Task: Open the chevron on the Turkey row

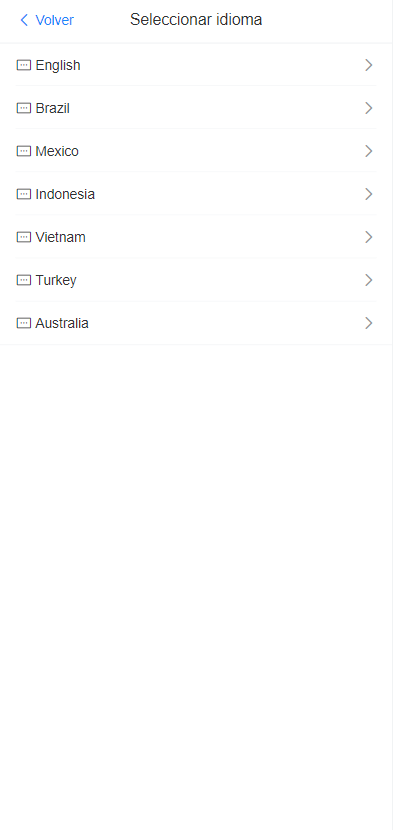Action: point(369,280)
